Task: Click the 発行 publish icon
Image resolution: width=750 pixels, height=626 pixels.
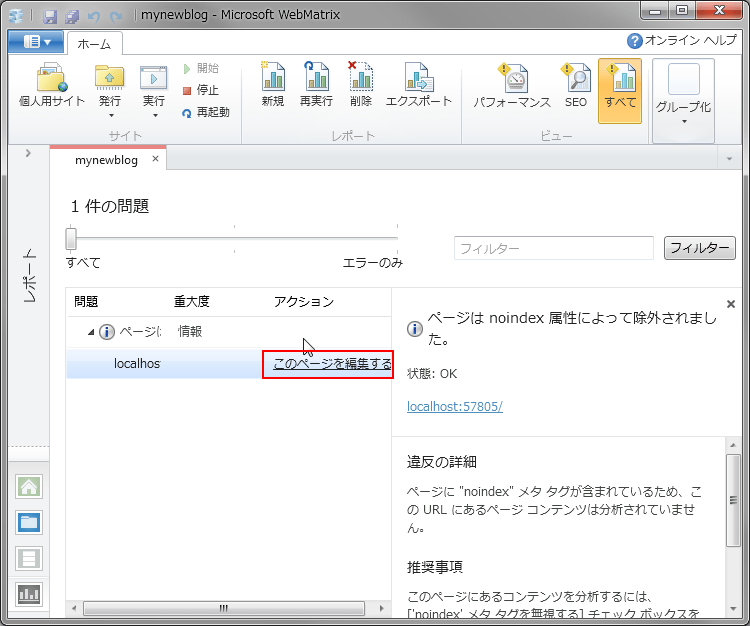Action: 110,77
